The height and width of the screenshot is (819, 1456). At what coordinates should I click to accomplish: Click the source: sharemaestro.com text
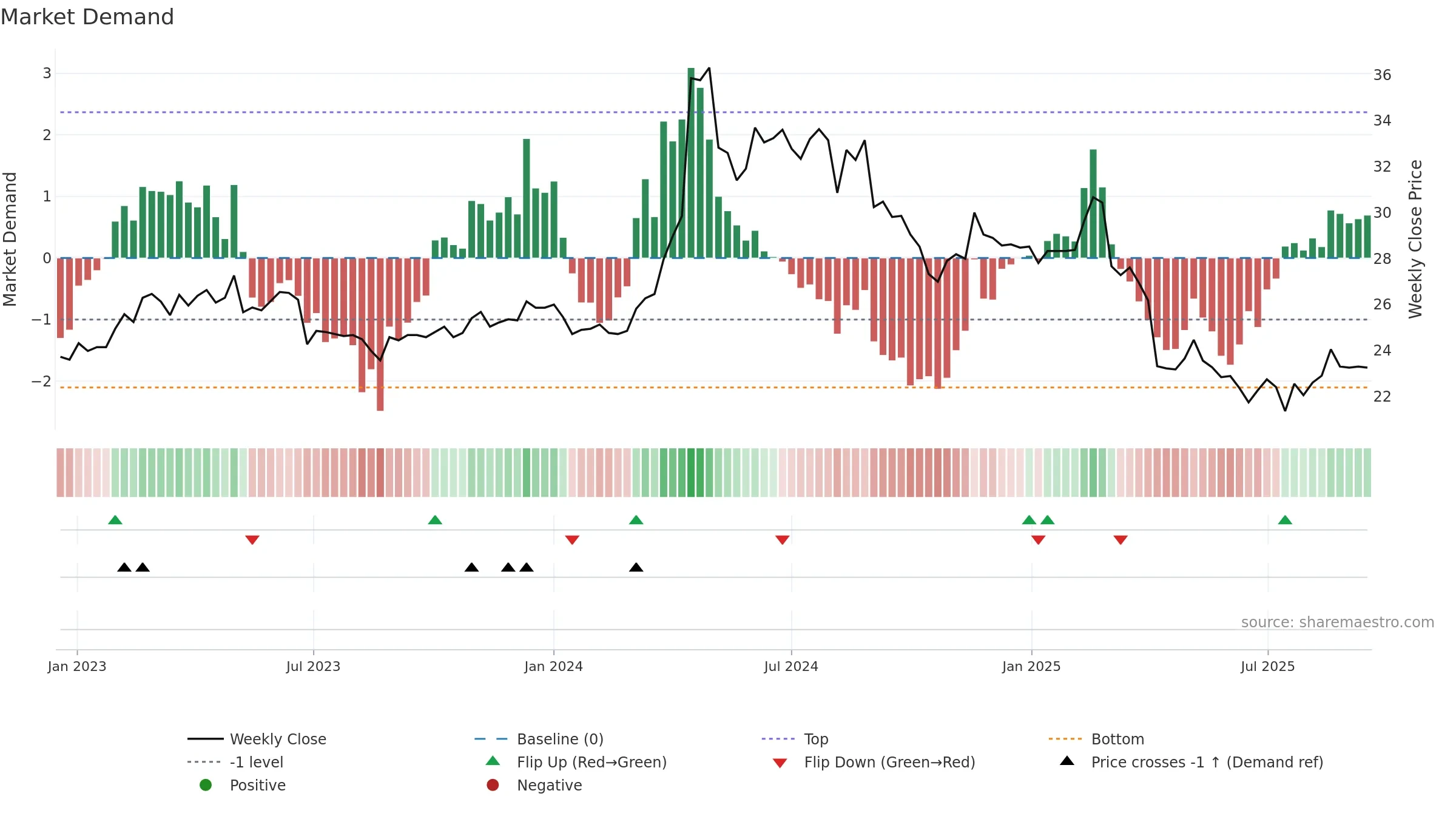tap(1337, 622)
